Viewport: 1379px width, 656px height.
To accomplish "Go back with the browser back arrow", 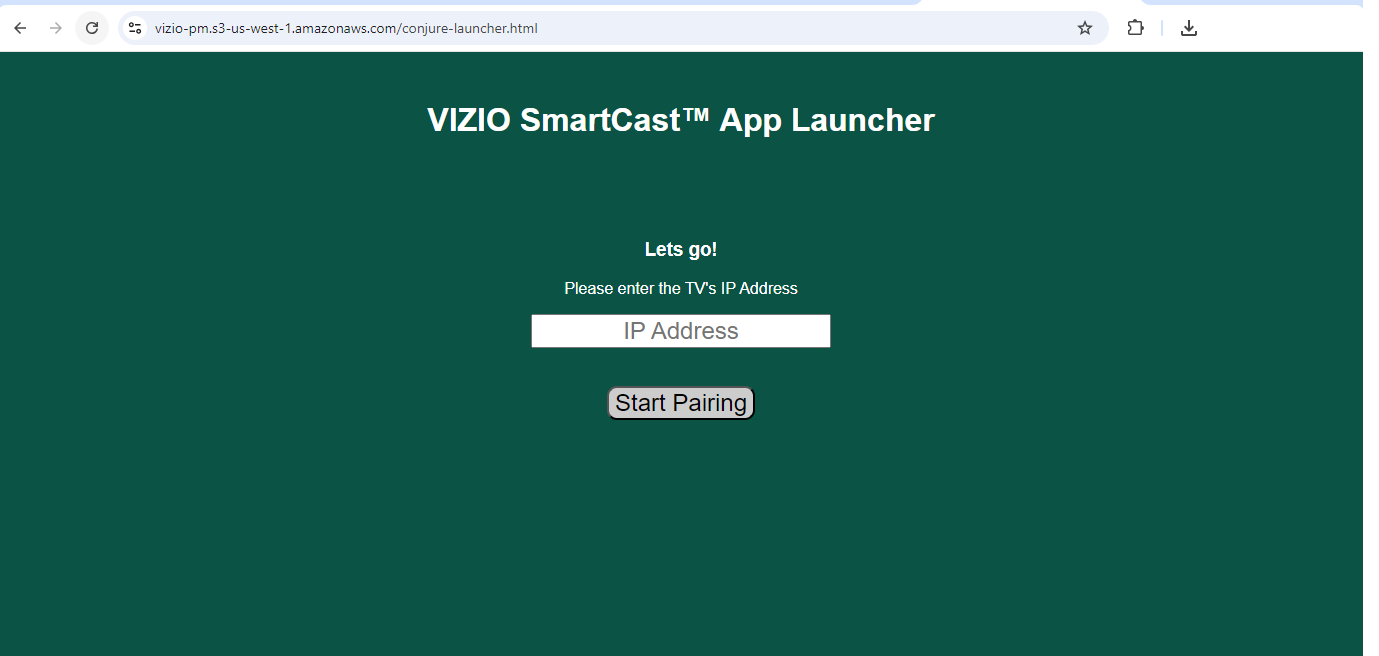I will [x=20, y=28].
